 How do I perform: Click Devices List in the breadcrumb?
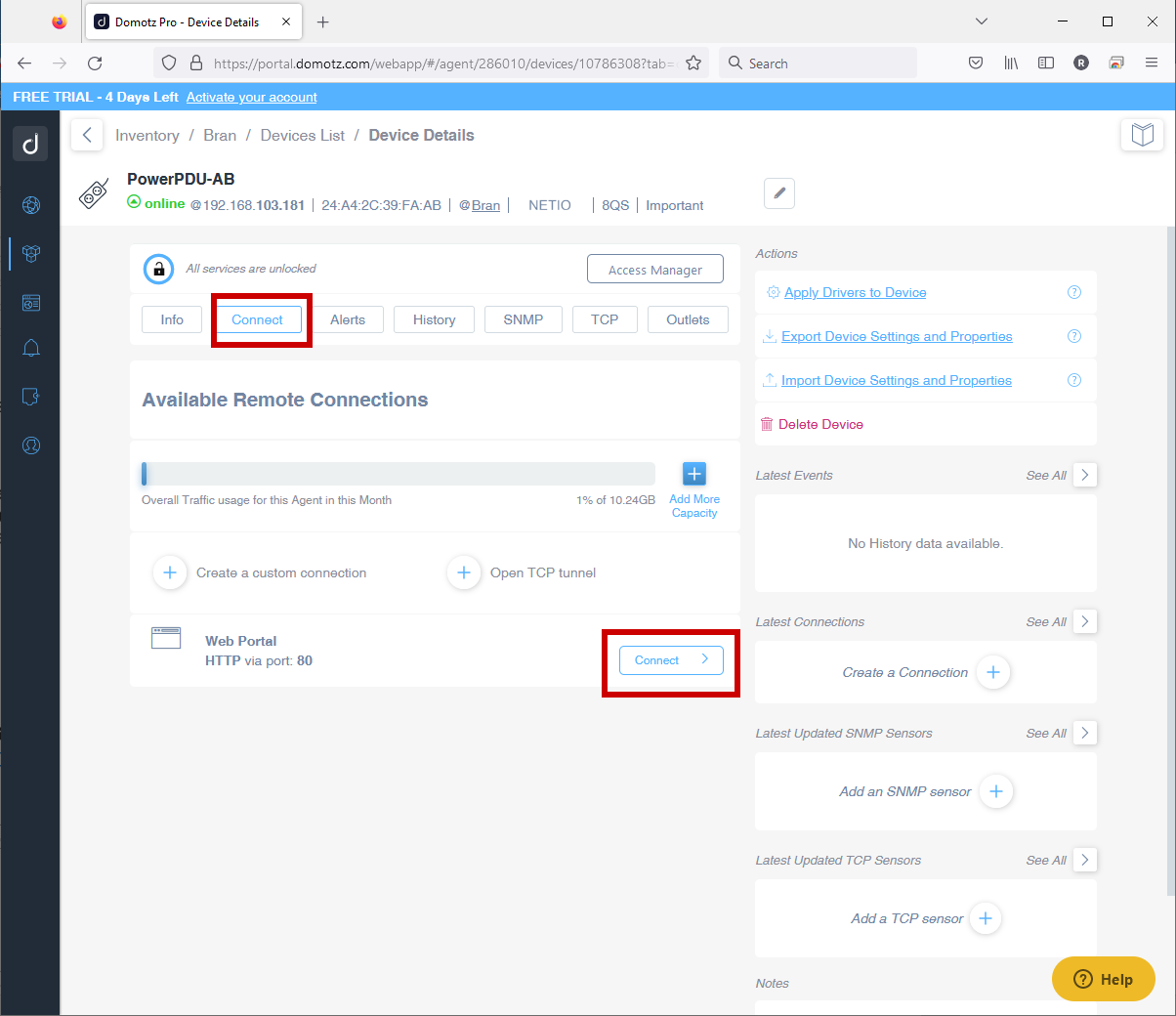303,135
